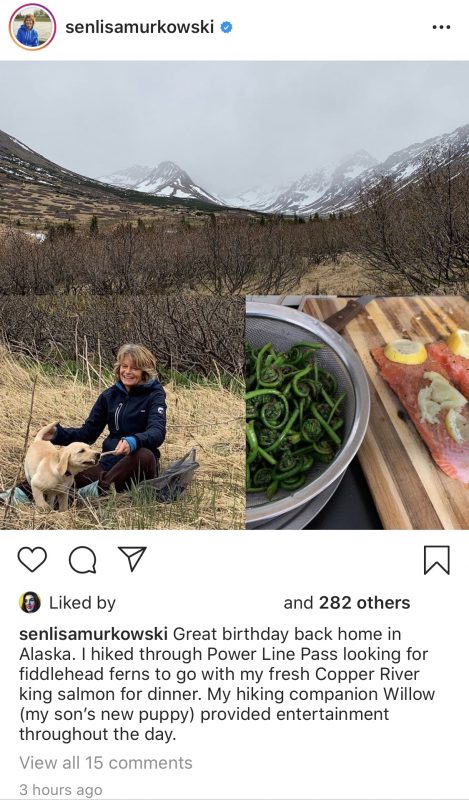469x800 pixels.
Task: Tap the caption text about Power Line Pass
Action: 227,684
